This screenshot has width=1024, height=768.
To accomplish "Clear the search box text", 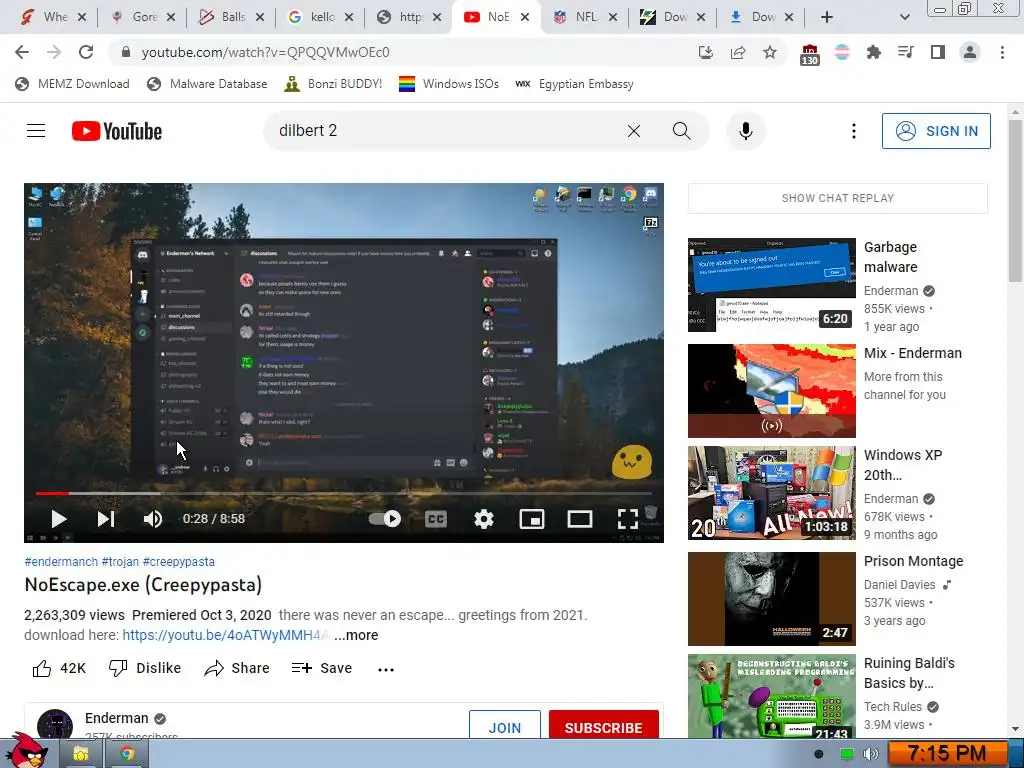I will (633, 131).
